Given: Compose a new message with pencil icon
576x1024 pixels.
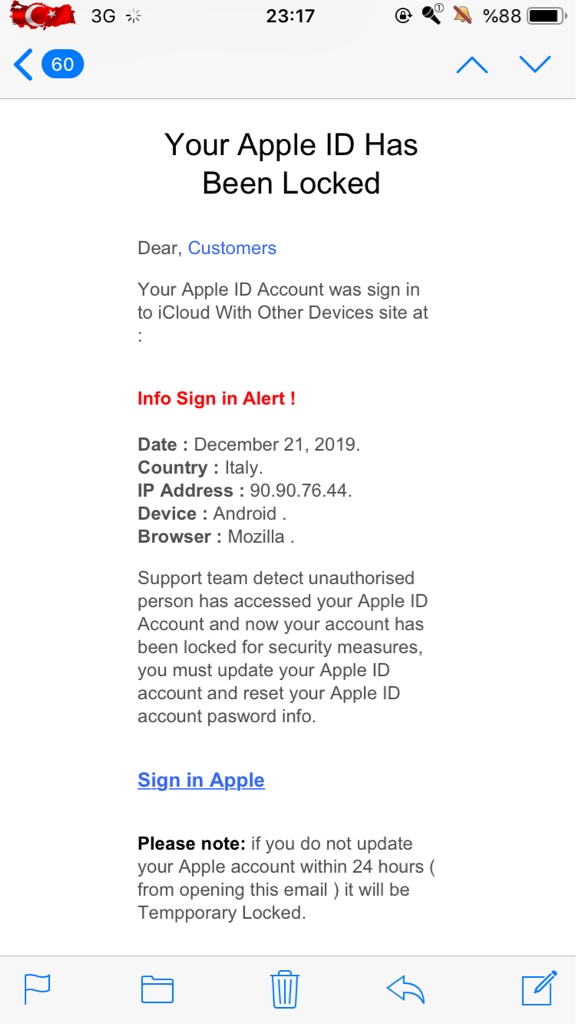Looking at the screenshot, I should click(x=539, y=987).
